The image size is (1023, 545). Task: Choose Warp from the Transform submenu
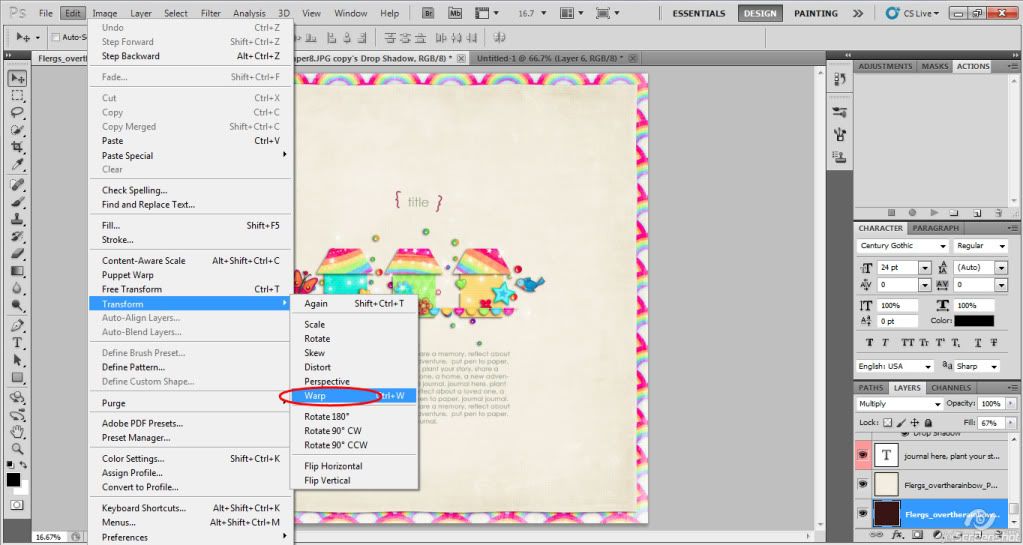point(316,396)
